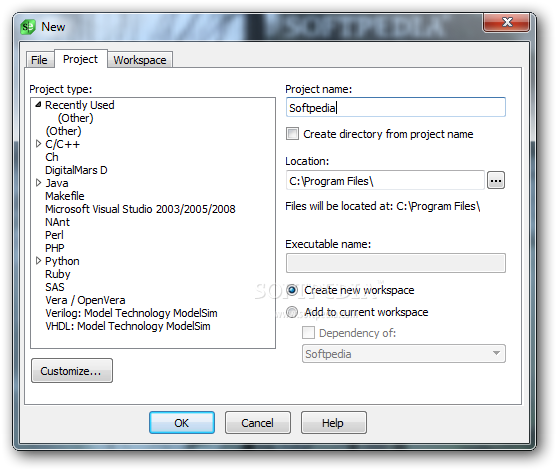Screen dimensions: 557x471
Task: Open the Dependency of Softpedia dropdown
Action: pyautogui.click(x=404, y=354)
